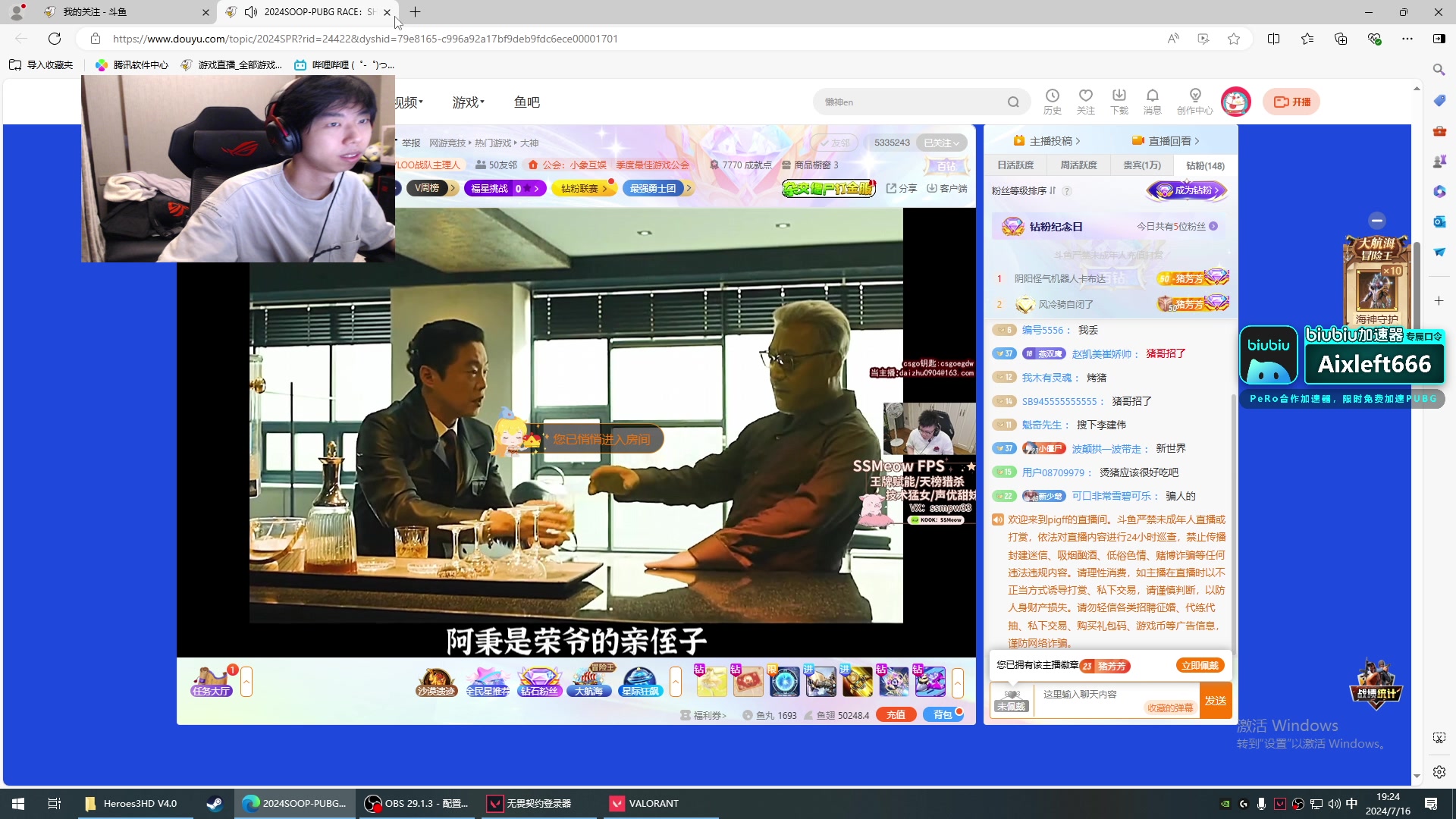1456x819 pixels.
Task: Click the 粉丝等级排序 help question icon
Action: [x=1067, y=191]
